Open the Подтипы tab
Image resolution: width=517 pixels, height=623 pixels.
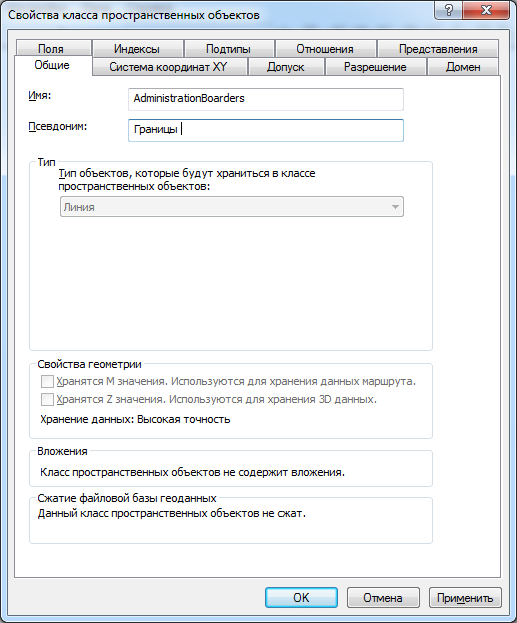tap(228, 48)
